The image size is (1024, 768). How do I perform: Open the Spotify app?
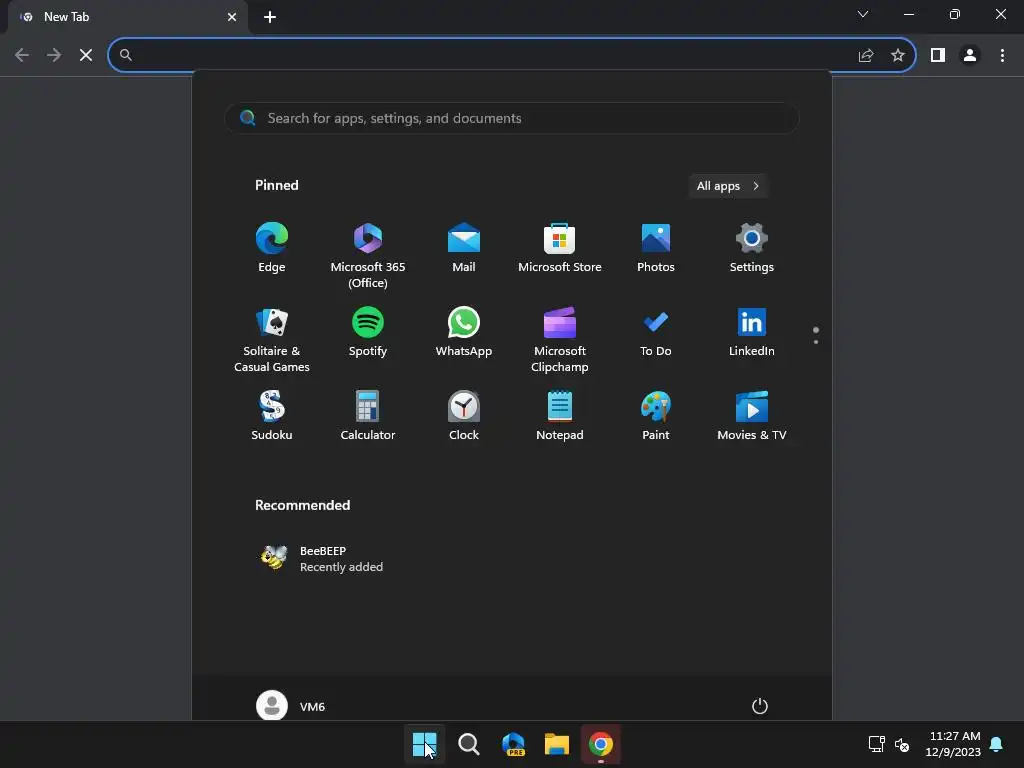tap(368, 332)
